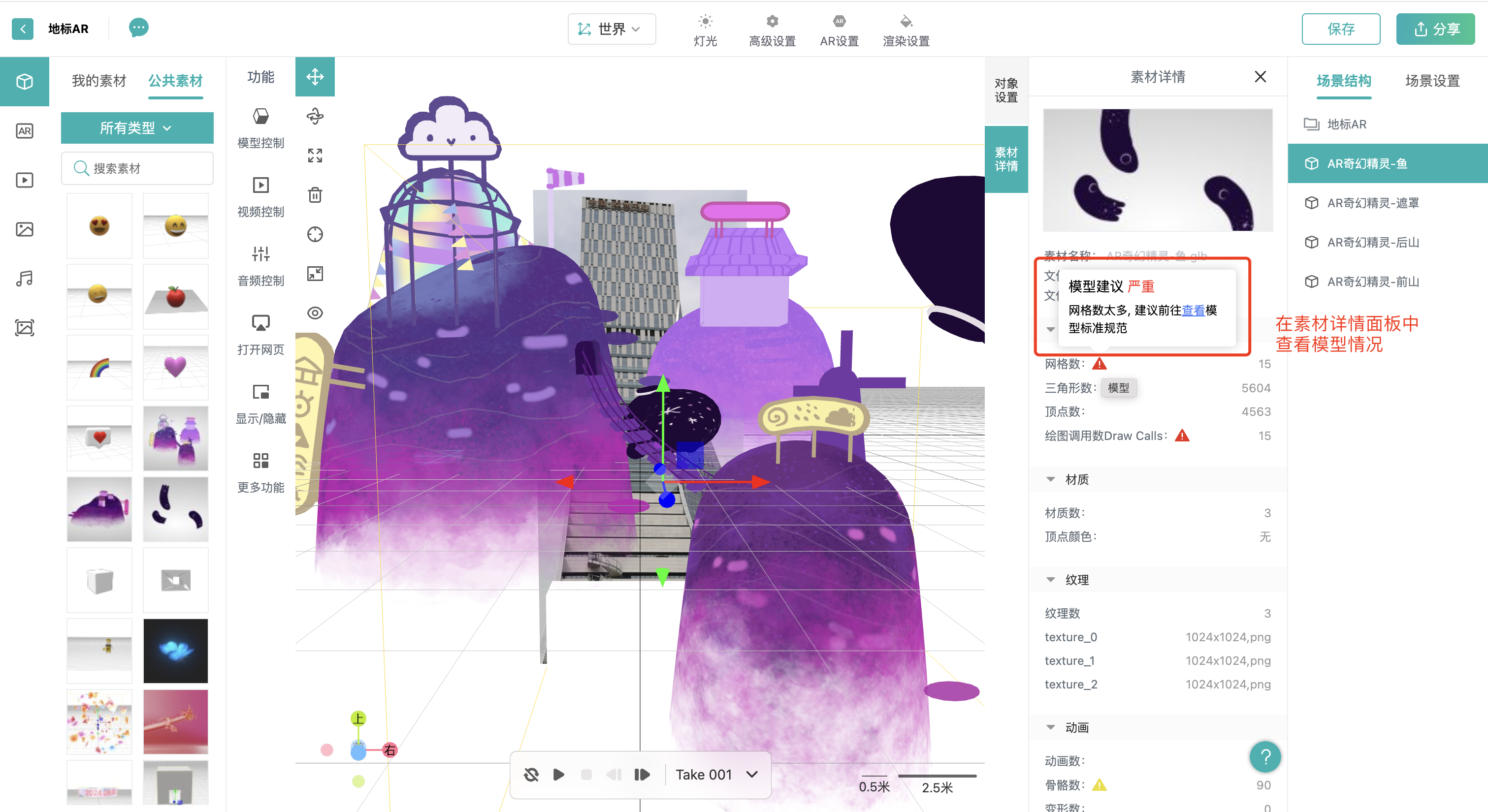The image size is (1488, 812).
Task: Switch to 我的素材 tab
Action: pyautogui.click(x=99, y=81)
